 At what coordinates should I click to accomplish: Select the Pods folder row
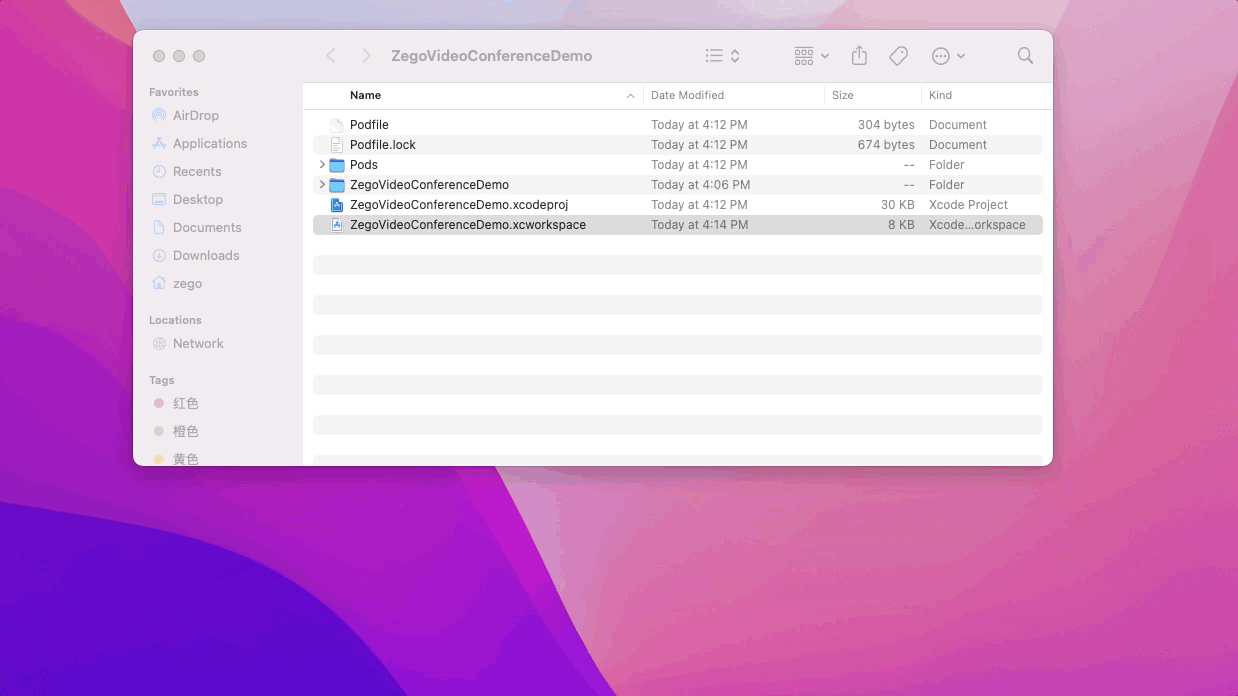click(x=678, y=165)
